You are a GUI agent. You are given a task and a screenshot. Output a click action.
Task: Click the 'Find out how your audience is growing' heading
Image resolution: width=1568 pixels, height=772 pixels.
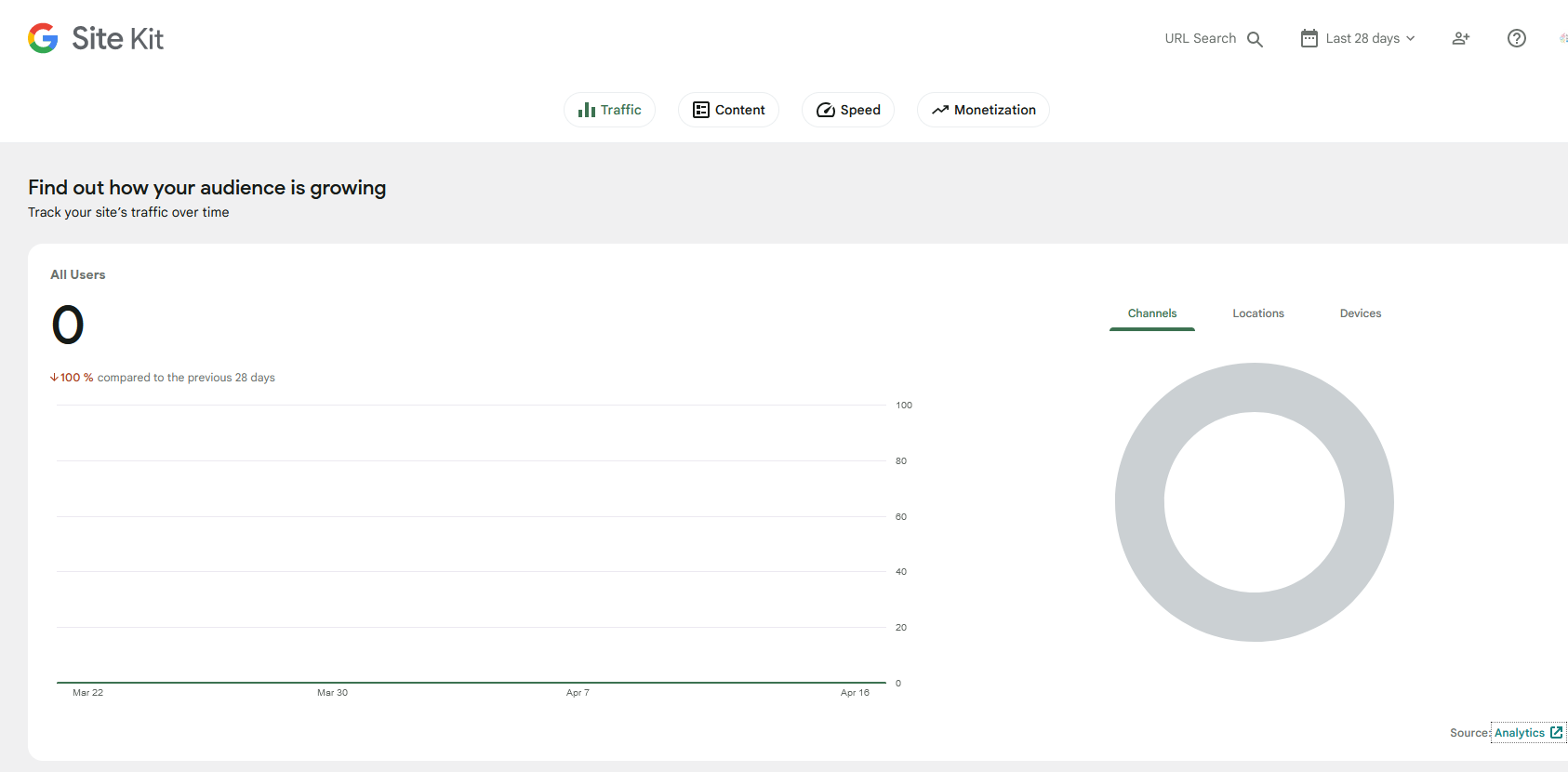206,188
